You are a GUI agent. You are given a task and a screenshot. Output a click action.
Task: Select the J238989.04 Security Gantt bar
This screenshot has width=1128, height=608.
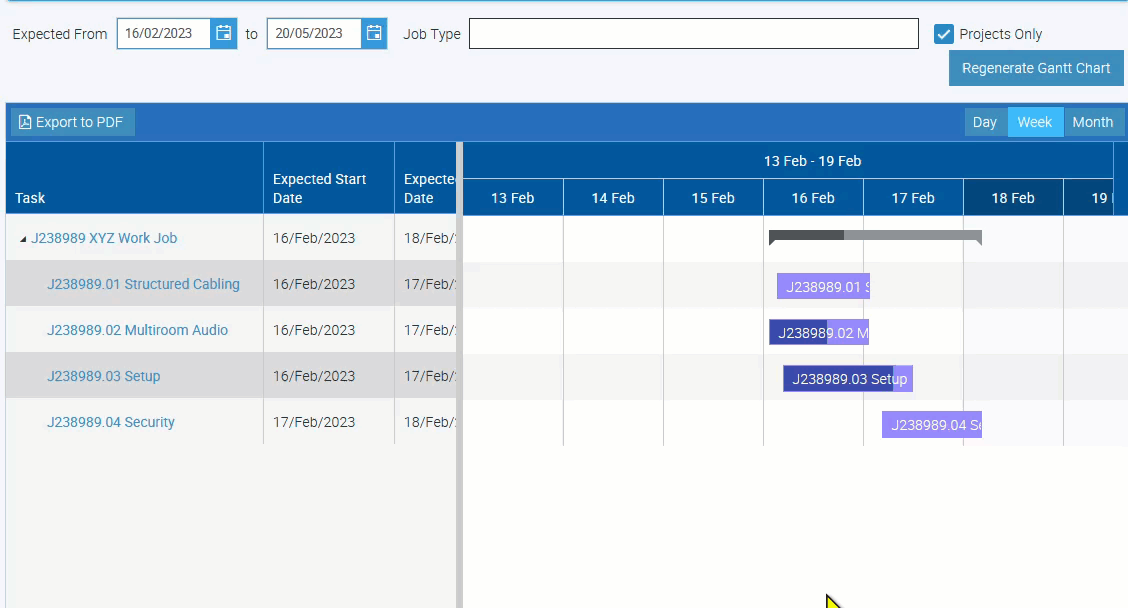[931, 425]
